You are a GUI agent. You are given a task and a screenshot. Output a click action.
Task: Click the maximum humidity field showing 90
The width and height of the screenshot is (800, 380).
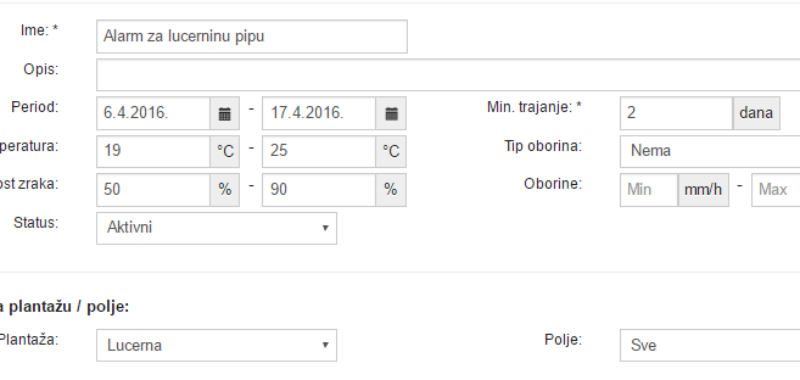tap(319, 190)
